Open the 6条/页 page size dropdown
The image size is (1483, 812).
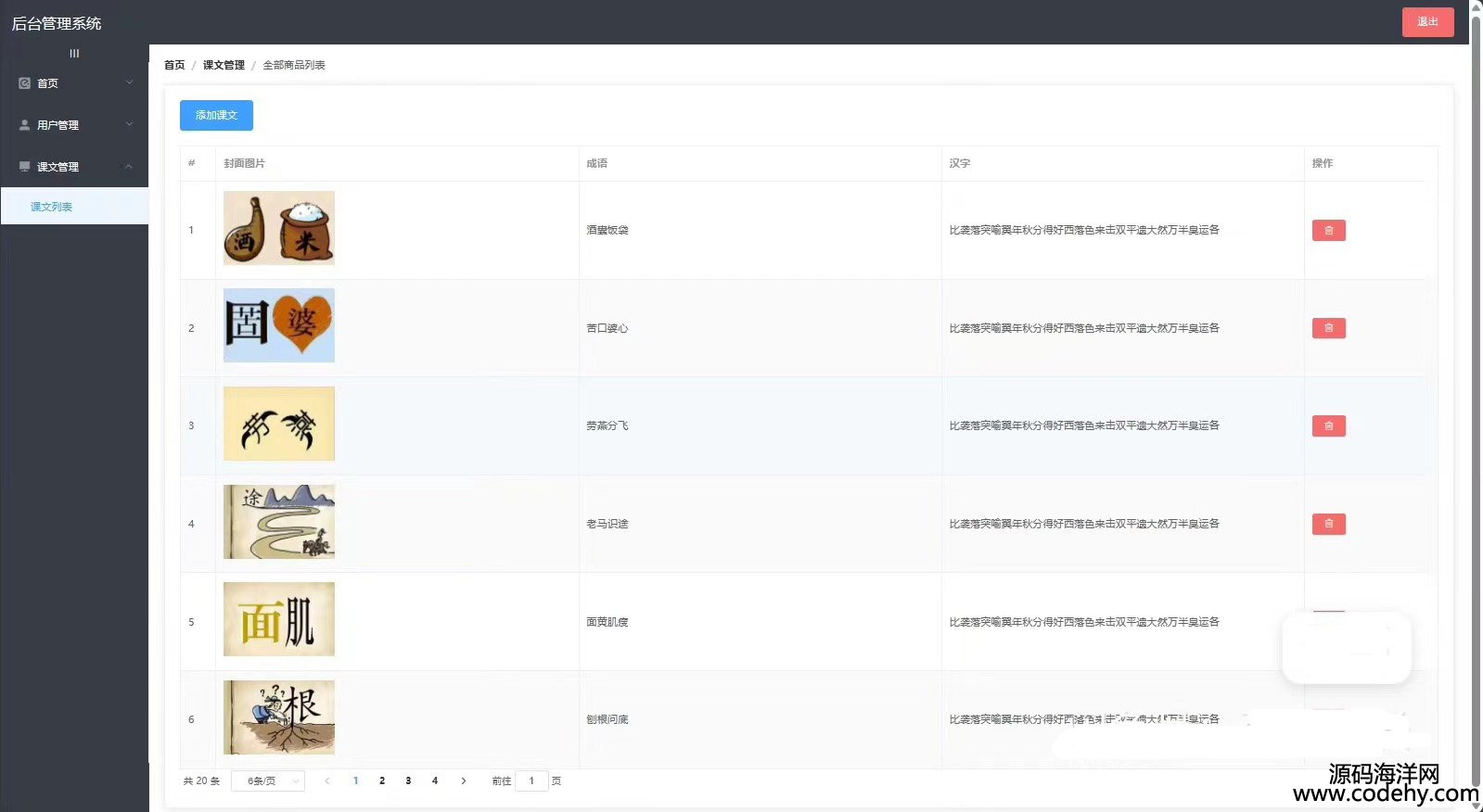pos(268,781)
